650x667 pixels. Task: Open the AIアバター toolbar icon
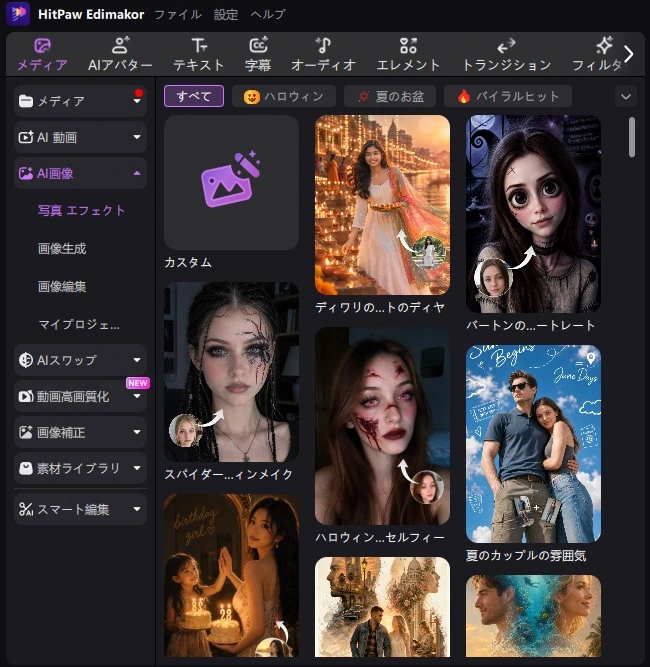pyautogui.click(x=120, y=46)
